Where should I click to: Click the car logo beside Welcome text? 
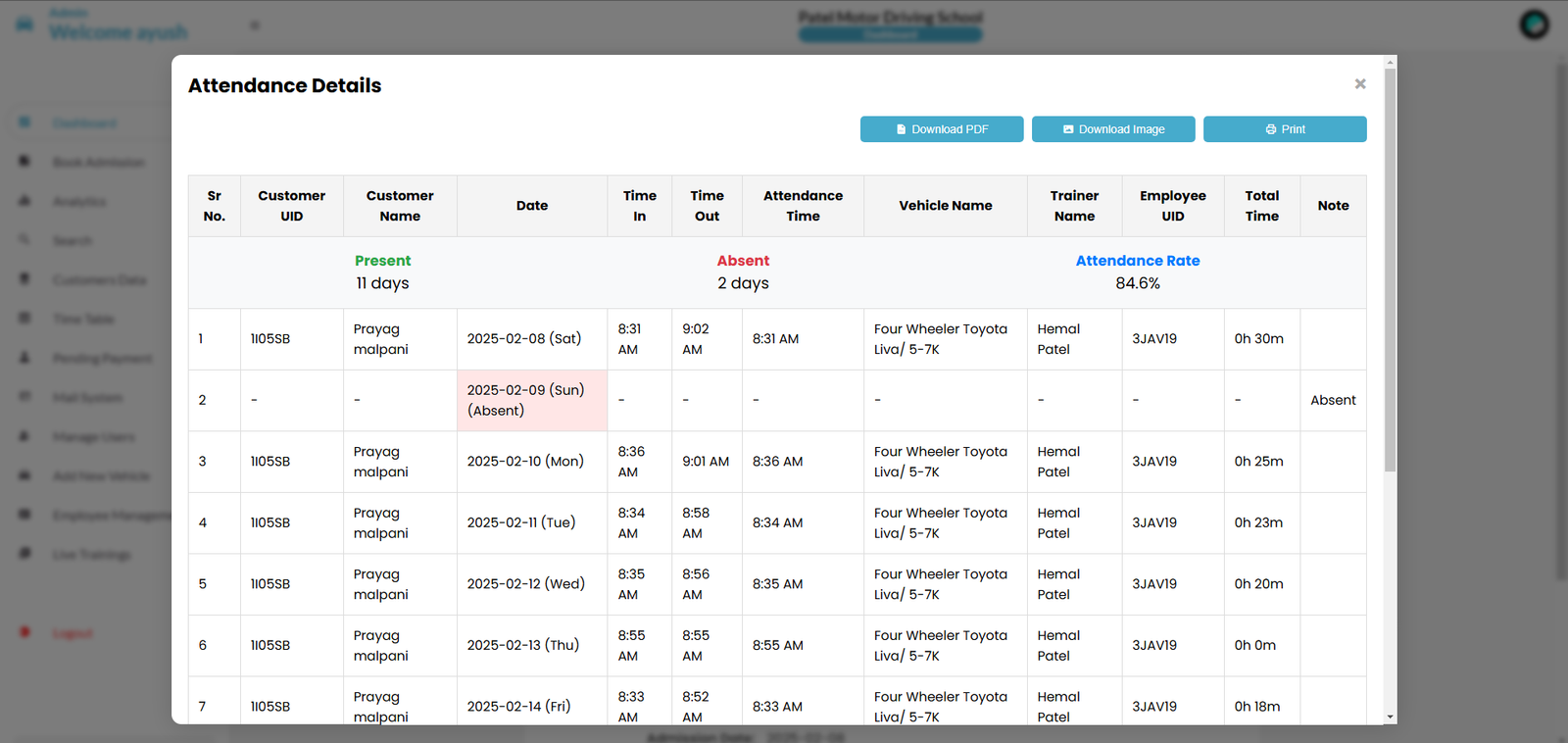click(x=24, y=24)
